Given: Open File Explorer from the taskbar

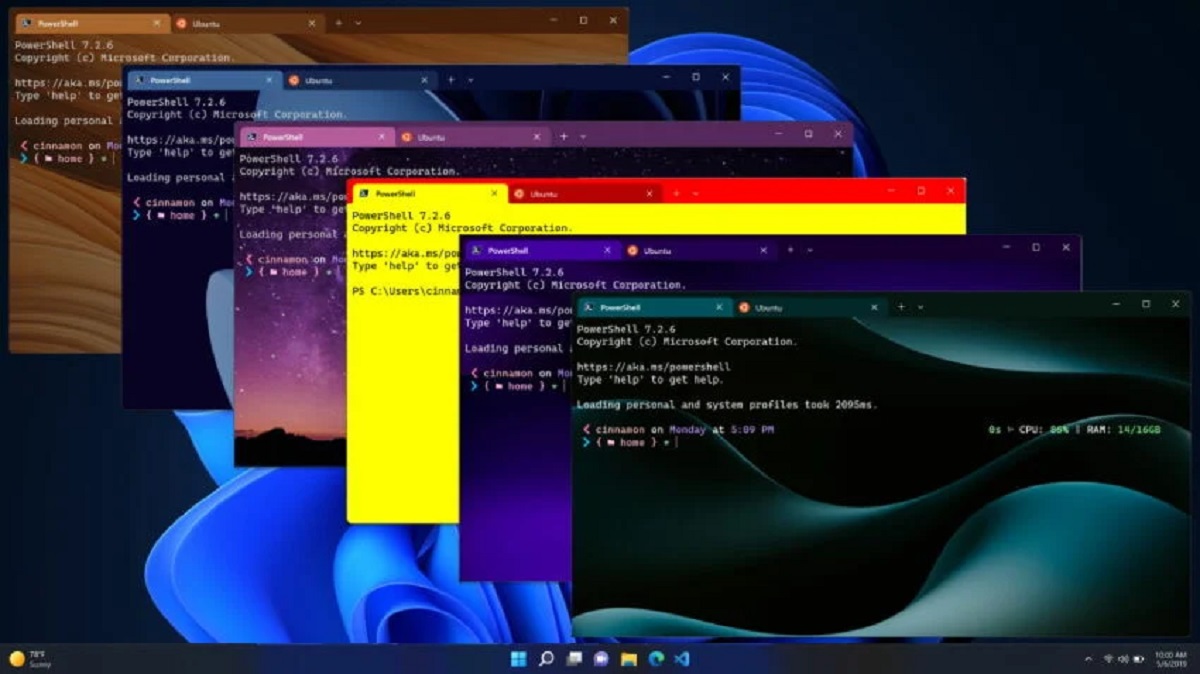Looking at the screenshot, I should [x=628, y=659].
